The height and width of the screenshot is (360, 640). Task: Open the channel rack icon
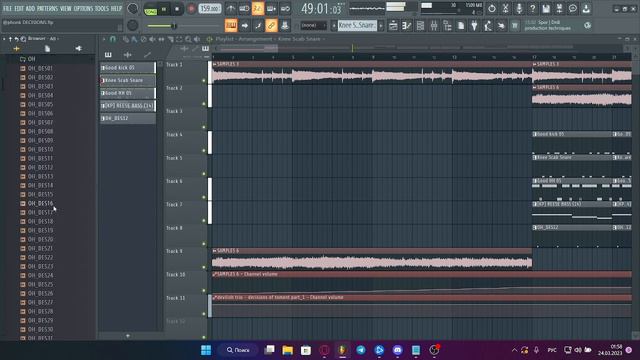(420, 25)
